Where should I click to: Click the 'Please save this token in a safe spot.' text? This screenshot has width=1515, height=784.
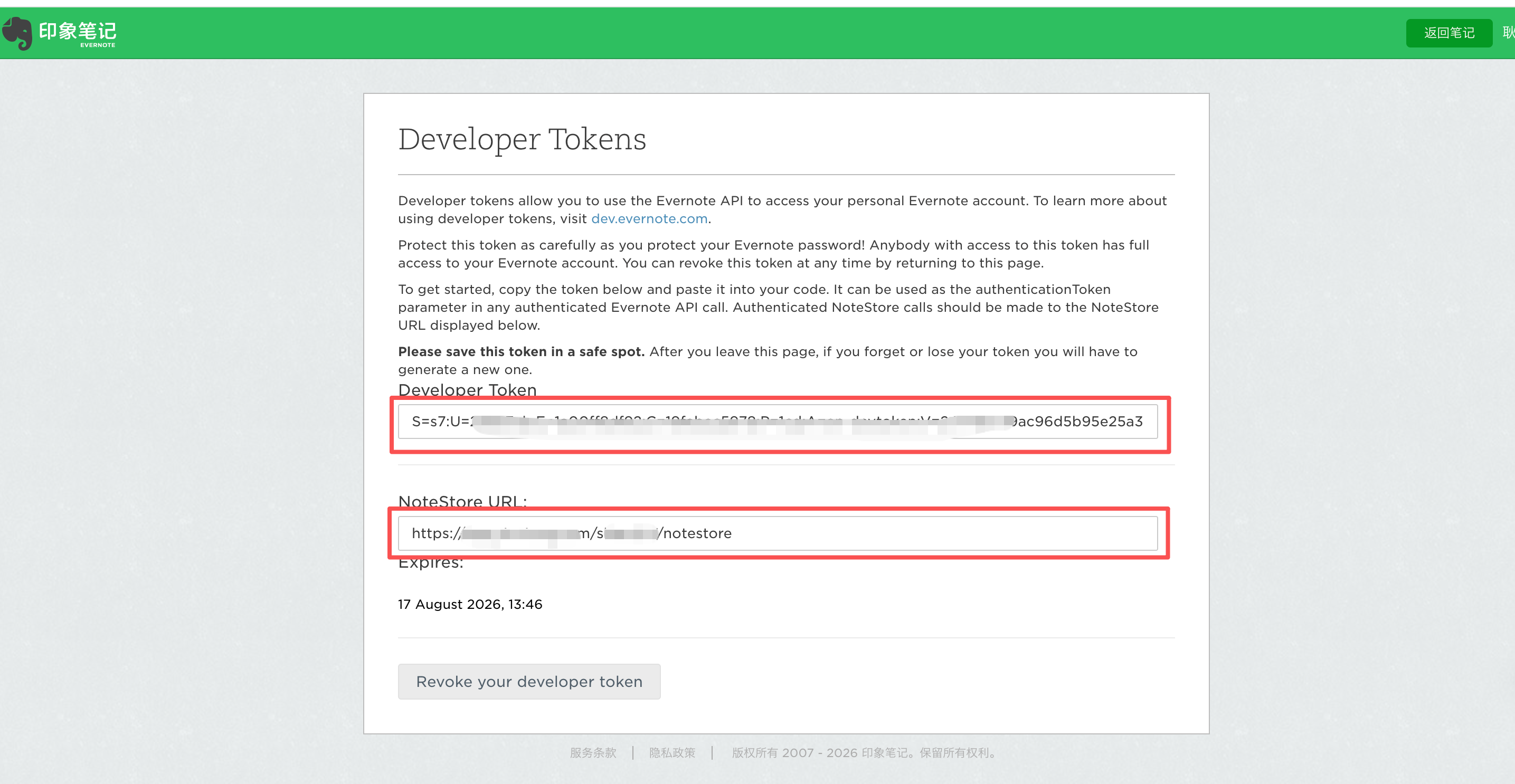click(521, 351)
